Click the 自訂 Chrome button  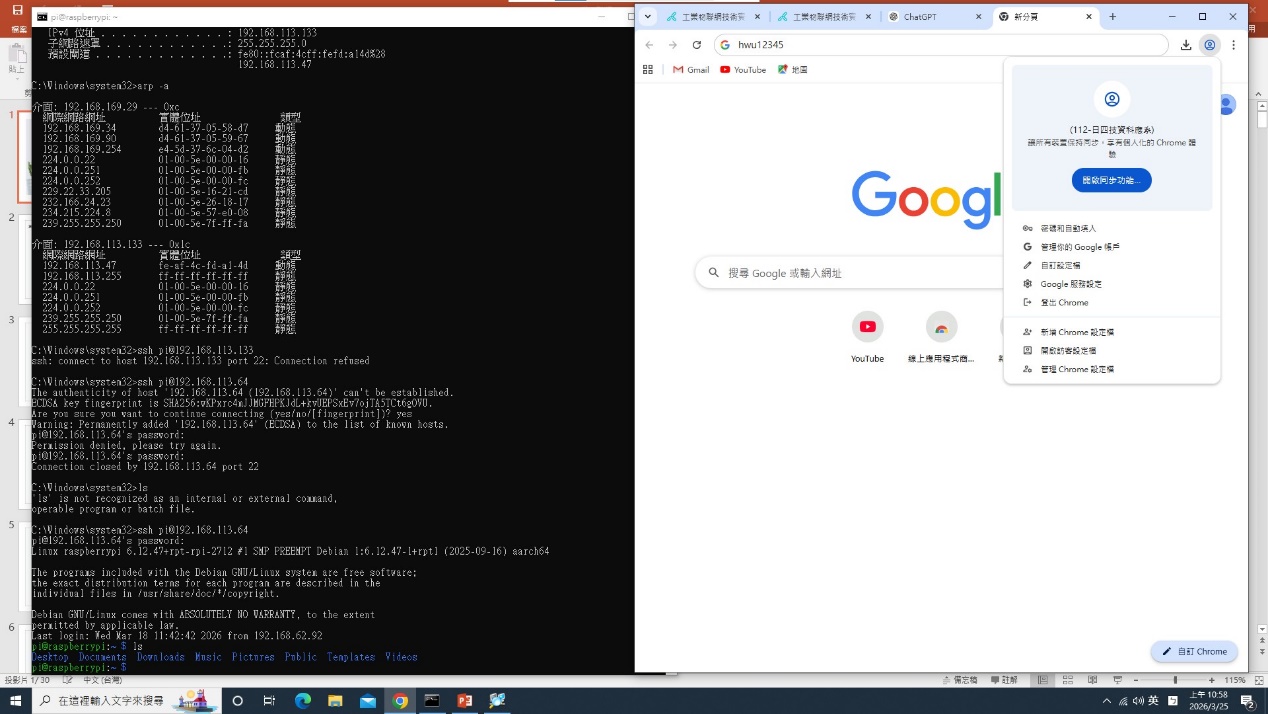click(1194, 651)
